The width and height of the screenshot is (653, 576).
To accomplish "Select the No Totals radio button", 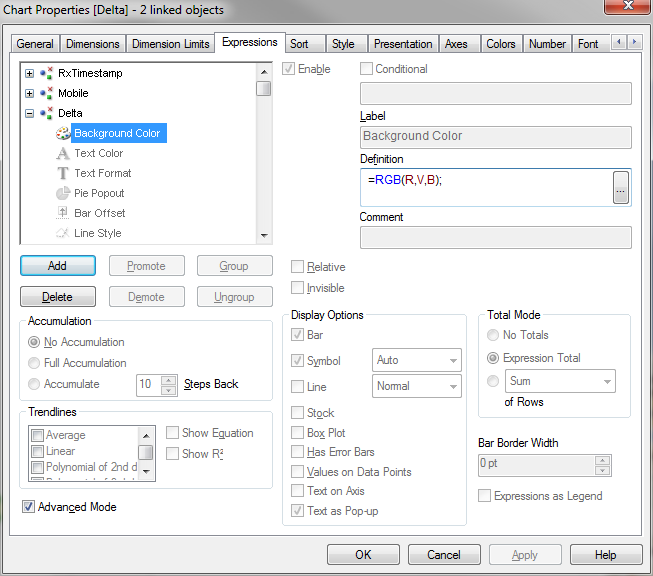I will (493, 335).
